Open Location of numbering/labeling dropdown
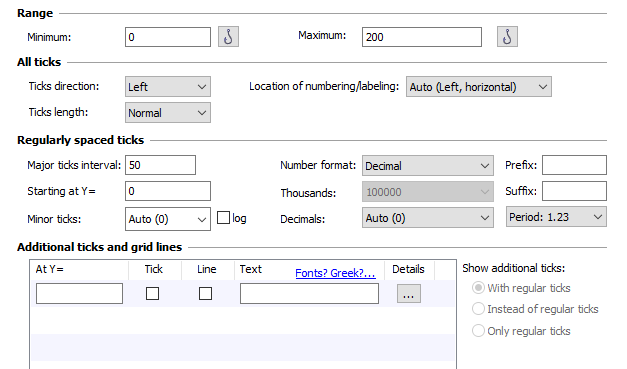 click(479, 87)
